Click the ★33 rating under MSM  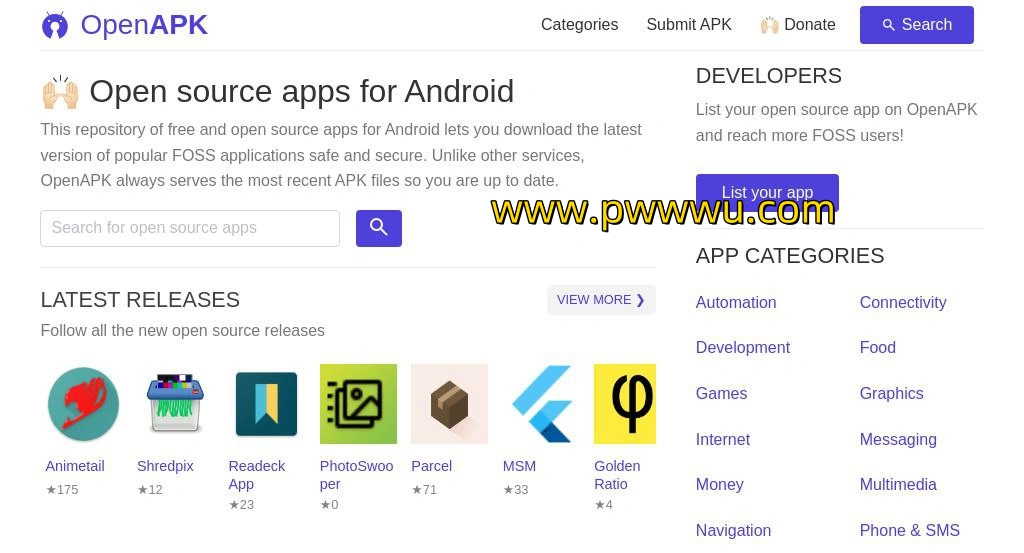(x=516, y=490)
